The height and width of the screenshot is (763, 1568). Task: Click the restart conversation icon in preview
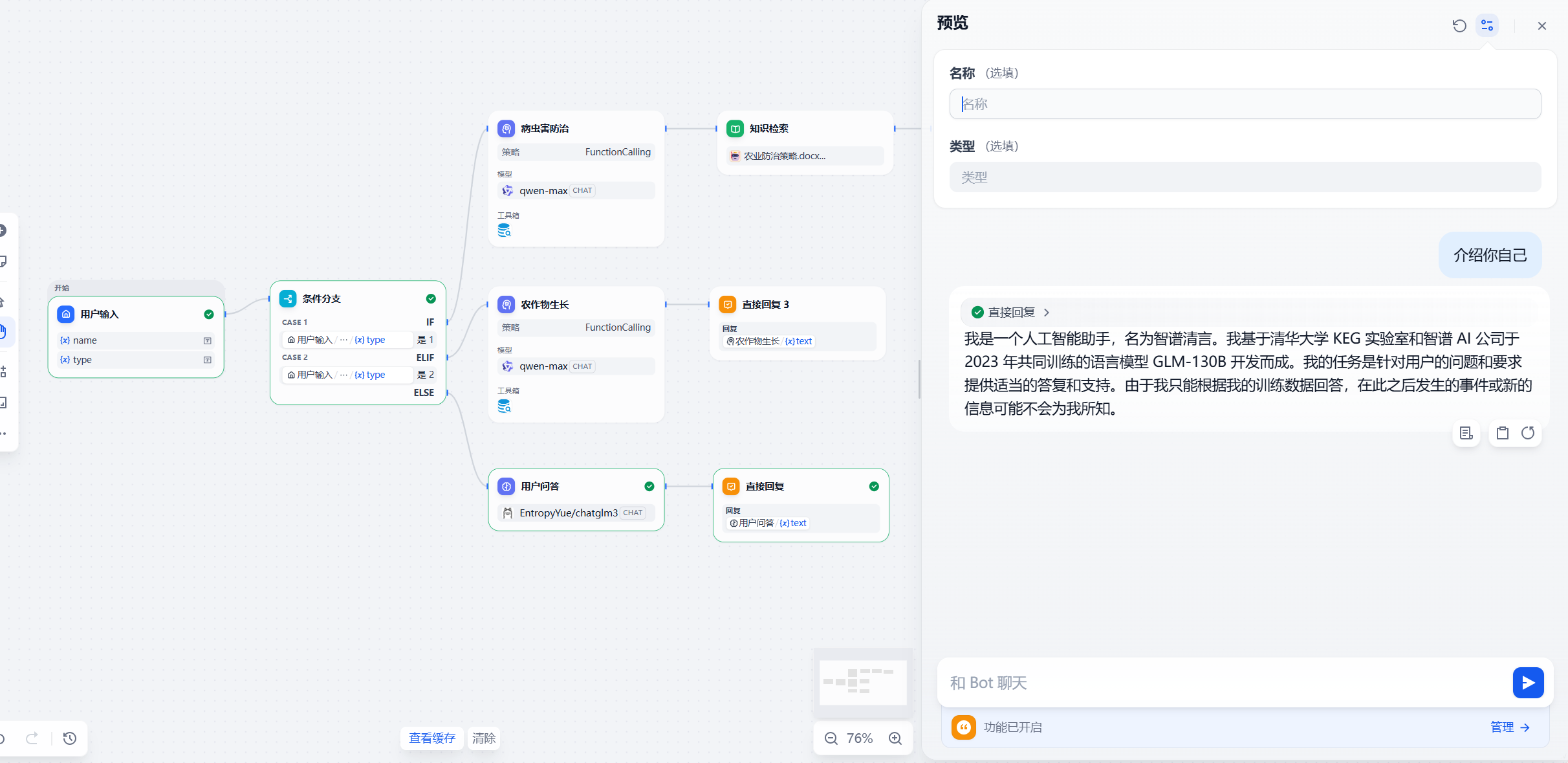pyautogui.click(x=1459, y=26)
